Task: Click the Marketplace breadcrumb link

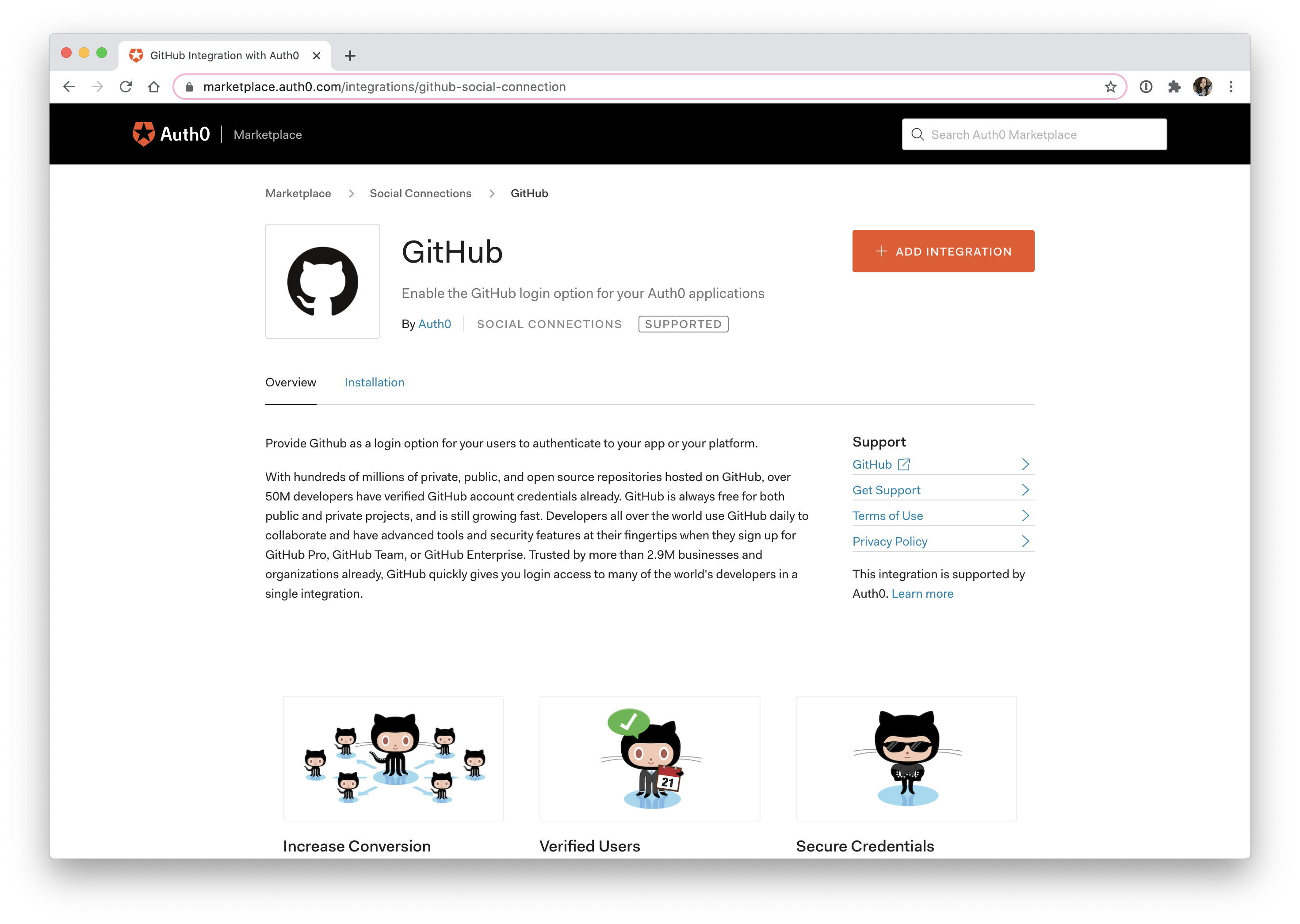Action: tap(298, 193)
